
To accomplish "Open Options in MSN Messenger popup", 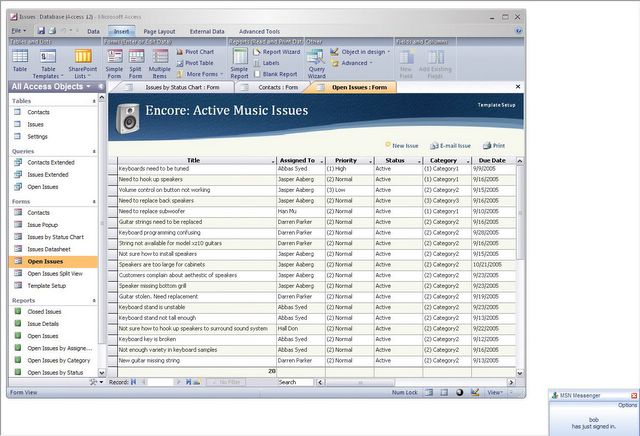I will (627, 405).
